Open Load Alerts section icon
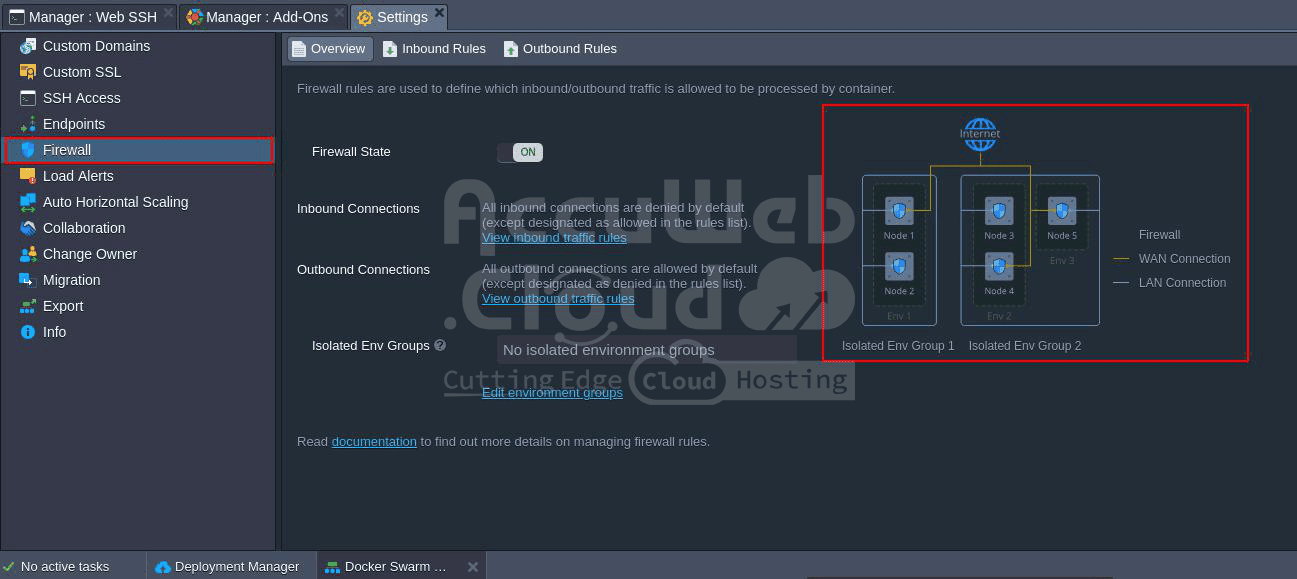This screenshot has width=1297, height=579. (x=28, y=176)
